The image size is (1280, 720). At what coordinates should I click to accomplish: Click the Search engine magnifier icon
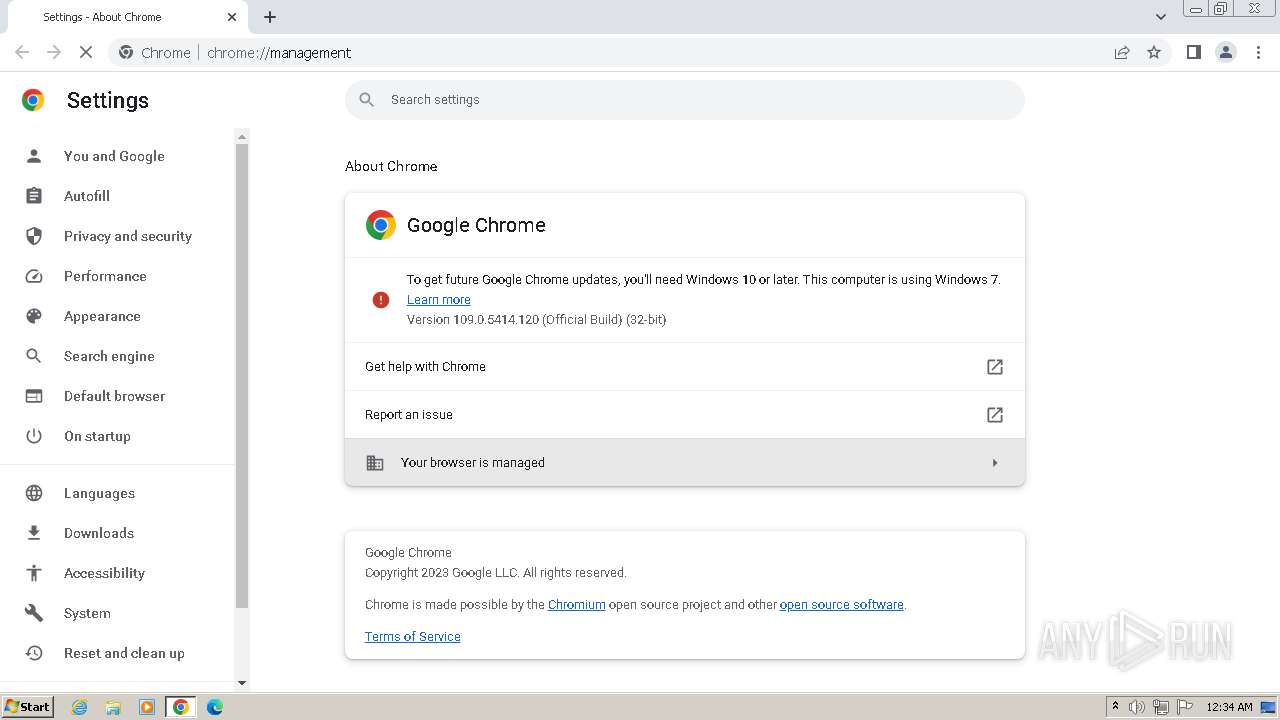click(34, 356)
